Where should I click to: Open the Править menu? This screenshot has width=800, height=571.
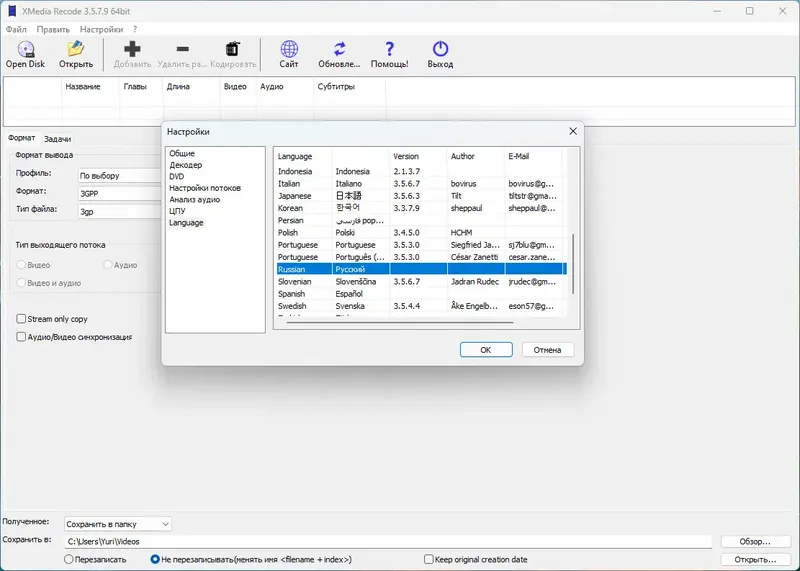[x=53, y=30]
